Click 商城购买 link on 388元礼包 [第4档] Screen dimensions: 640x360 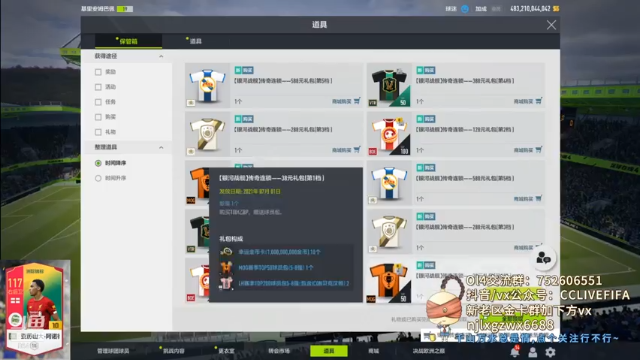pos(523,101)
